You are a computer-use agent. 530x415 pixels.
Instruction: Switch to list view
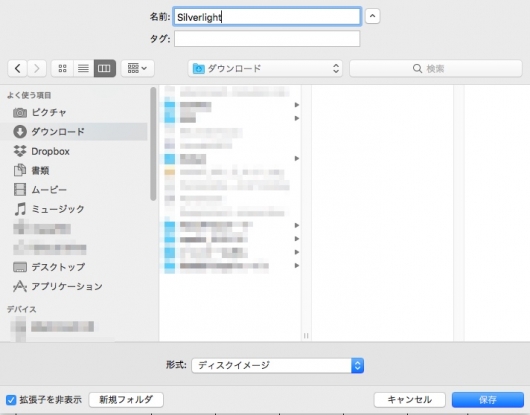pyautogui.click(x=83, y=69)
